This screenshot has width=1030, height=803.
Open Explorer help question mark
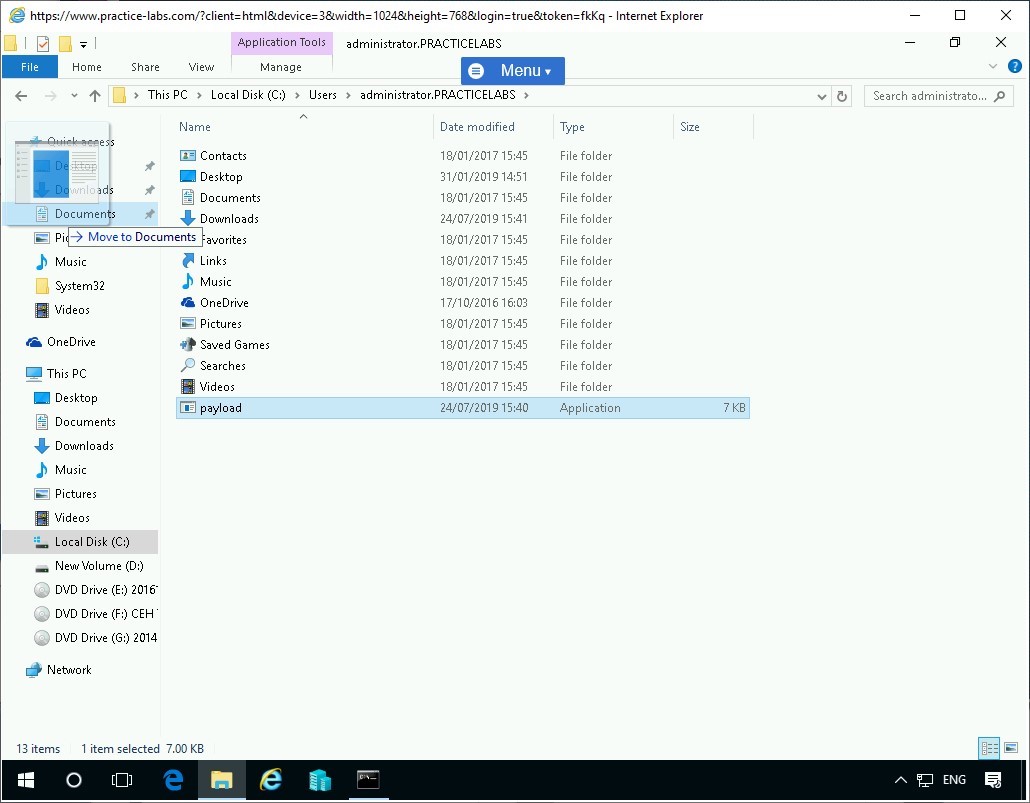point(1014,66)
